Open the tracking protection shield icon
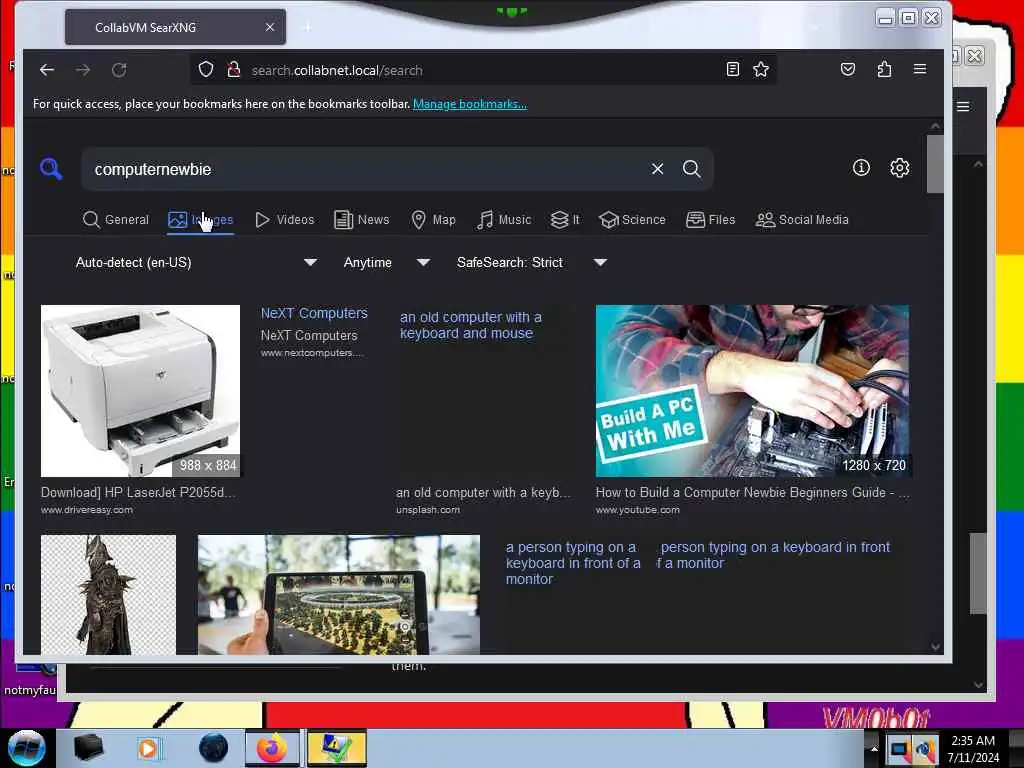The width and height of the screenshot is (1024, 768). (x=206, y=69)
